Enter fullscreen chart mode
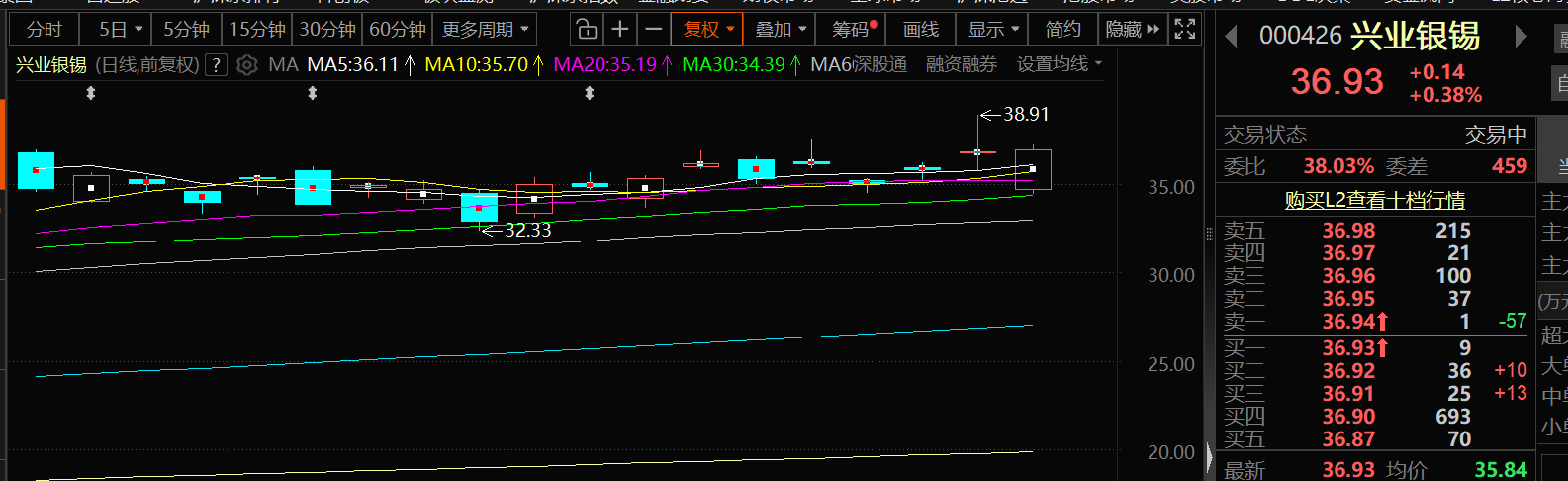The height and width of the screenshot is (481, 1568). (1184, 30)
